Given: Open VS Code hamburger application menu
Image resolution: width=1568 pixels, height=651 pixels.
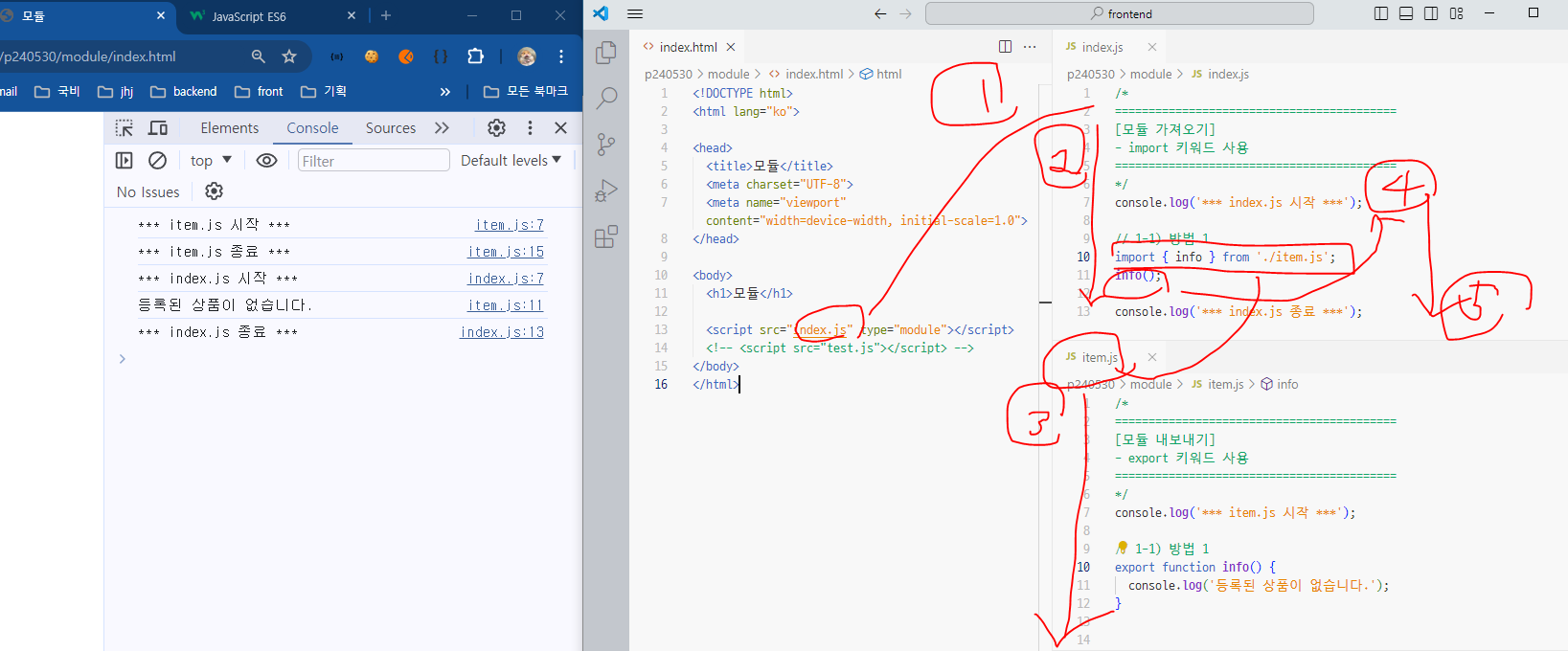Looking at the screenshot, I should tap(635, 13).
